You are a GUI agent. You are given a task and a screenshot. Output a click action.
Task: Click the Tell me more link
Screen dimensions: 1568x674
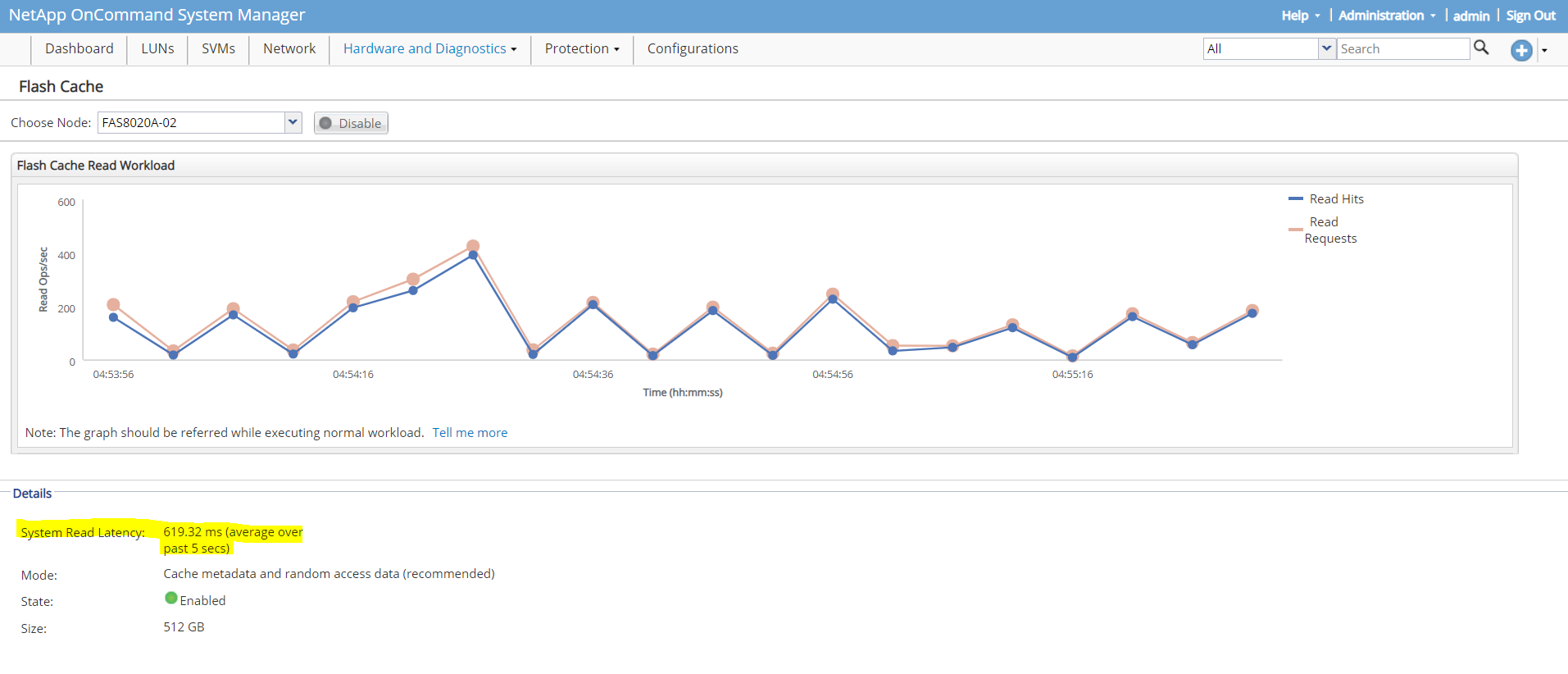click(470, 433)
